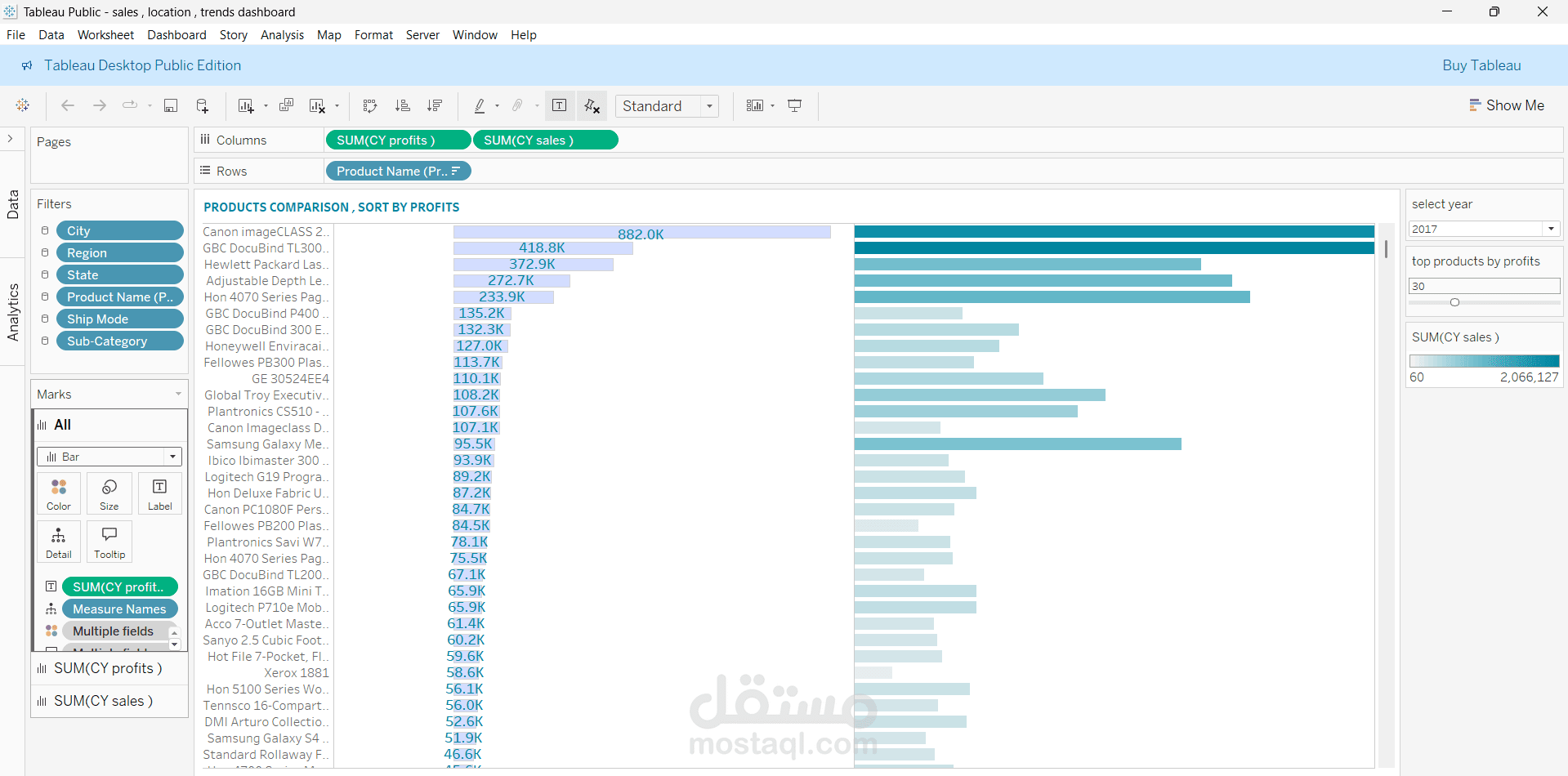
Task: Open the Format menu
Action: tap(373, 35)
